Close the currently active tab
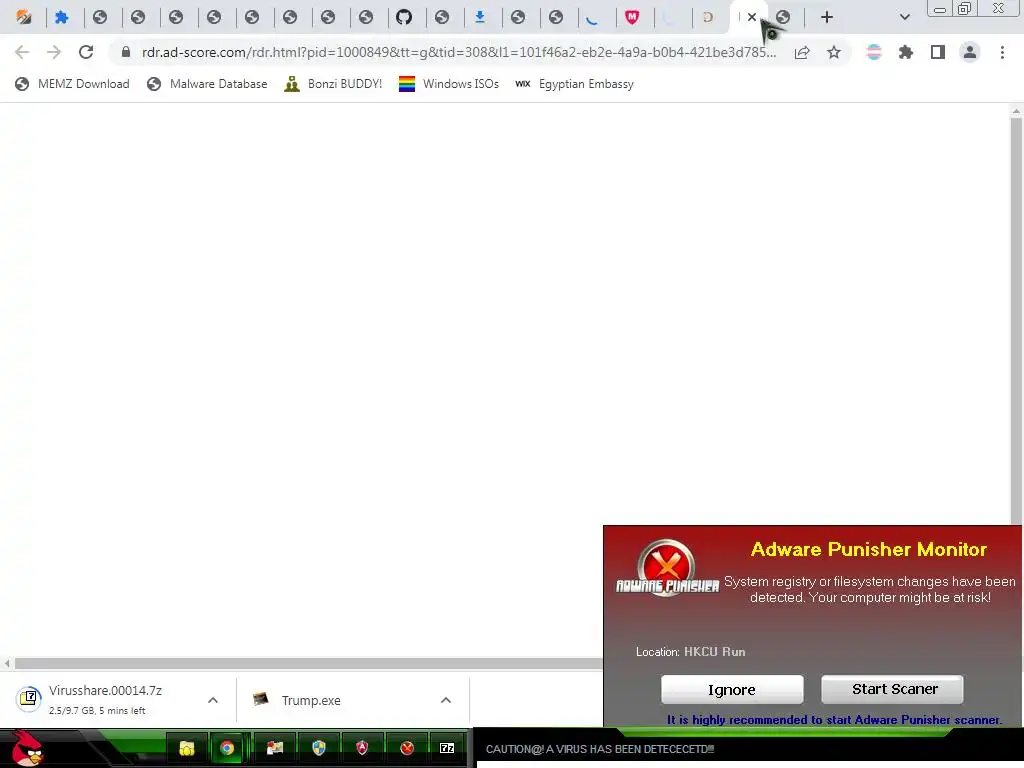This screenshot has height=768, width=1024. [x=752, y=17]
